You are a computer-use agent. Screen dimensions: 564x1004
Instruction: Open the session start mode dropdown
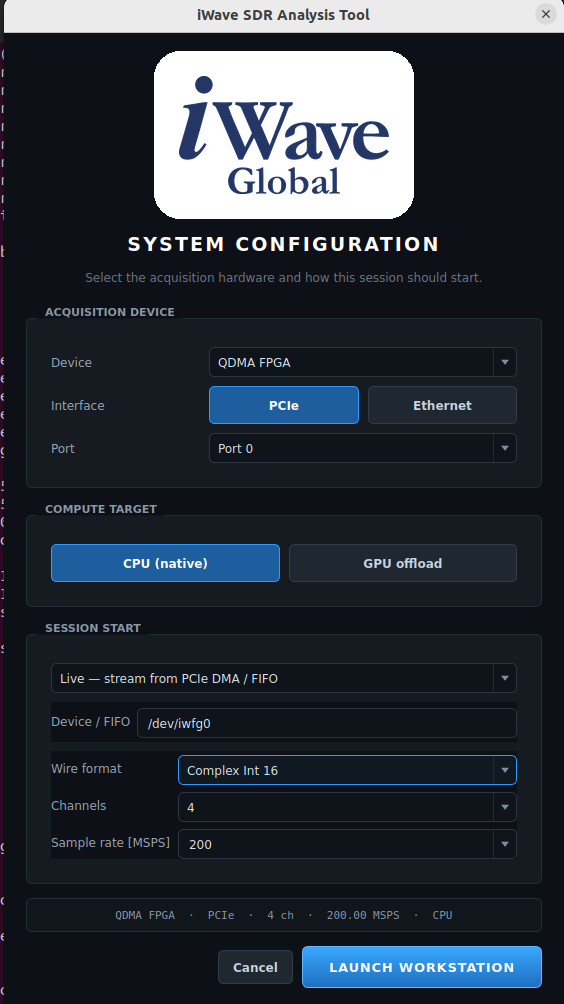pos(284,678)
